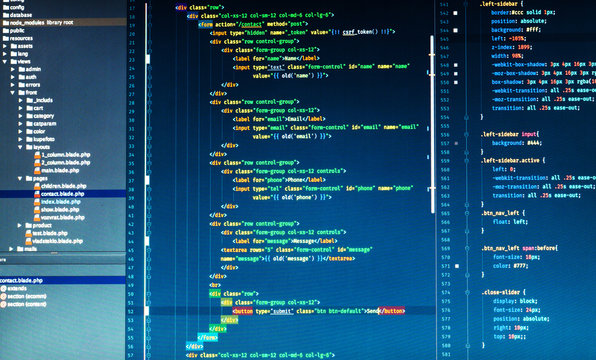The image size is (596, 360).
Task: Click the #444 color swatch on line 557
Action: [456, 143]
